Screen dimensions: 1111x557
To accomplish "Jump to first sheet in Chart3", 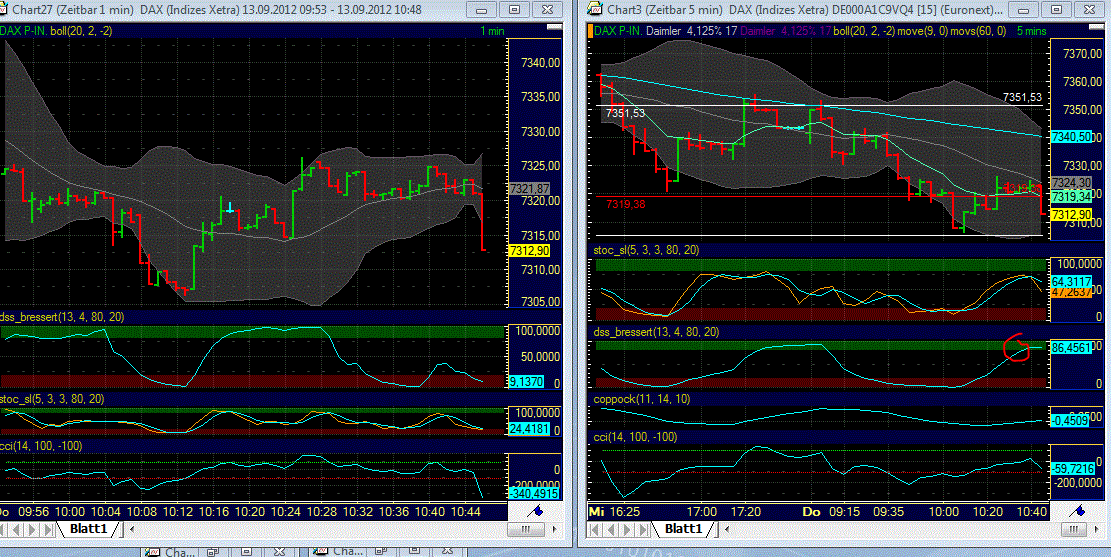I will 597,529.
